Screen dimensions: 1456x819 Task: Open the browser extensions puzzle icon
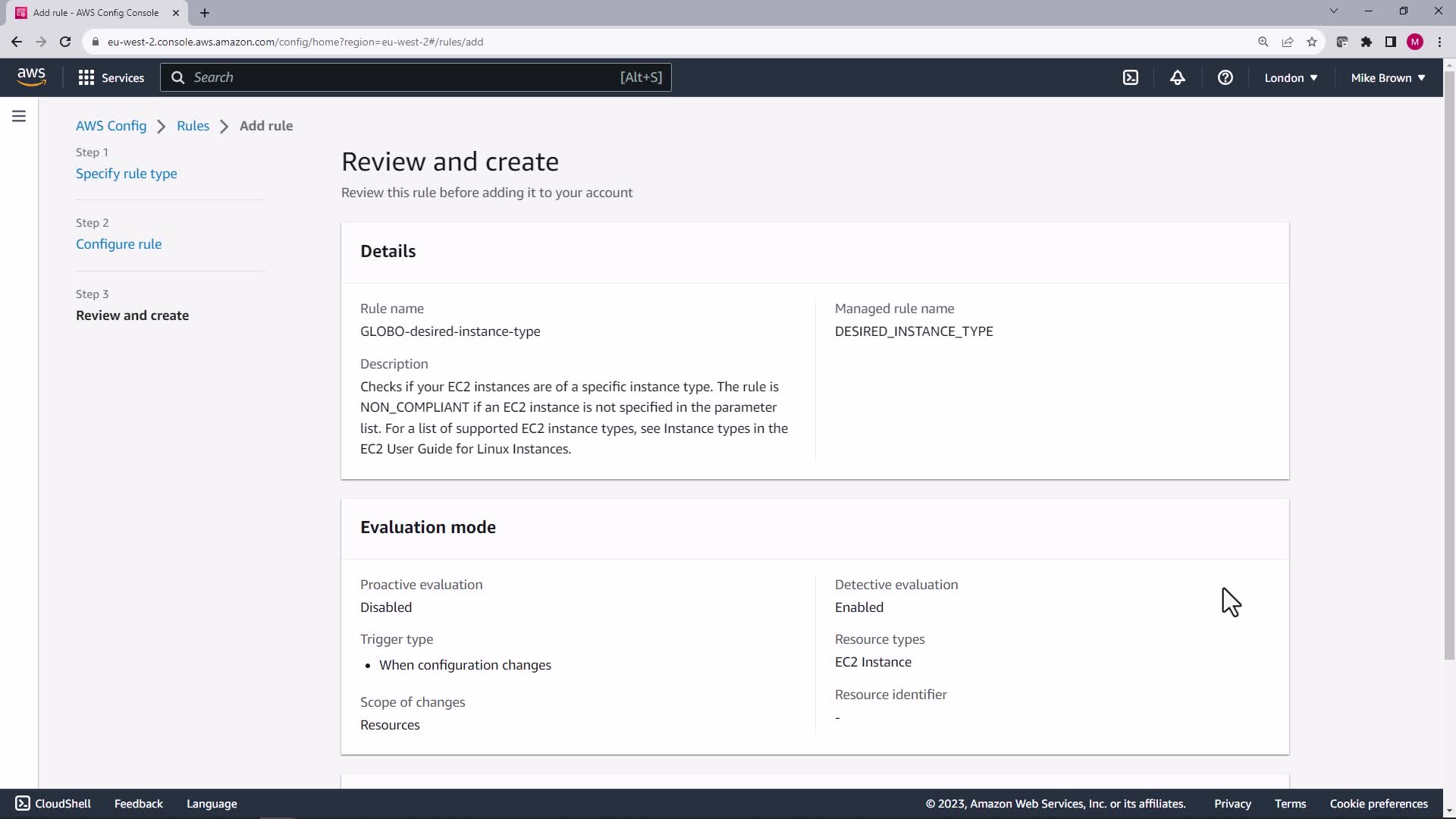tap(1367, 42)
